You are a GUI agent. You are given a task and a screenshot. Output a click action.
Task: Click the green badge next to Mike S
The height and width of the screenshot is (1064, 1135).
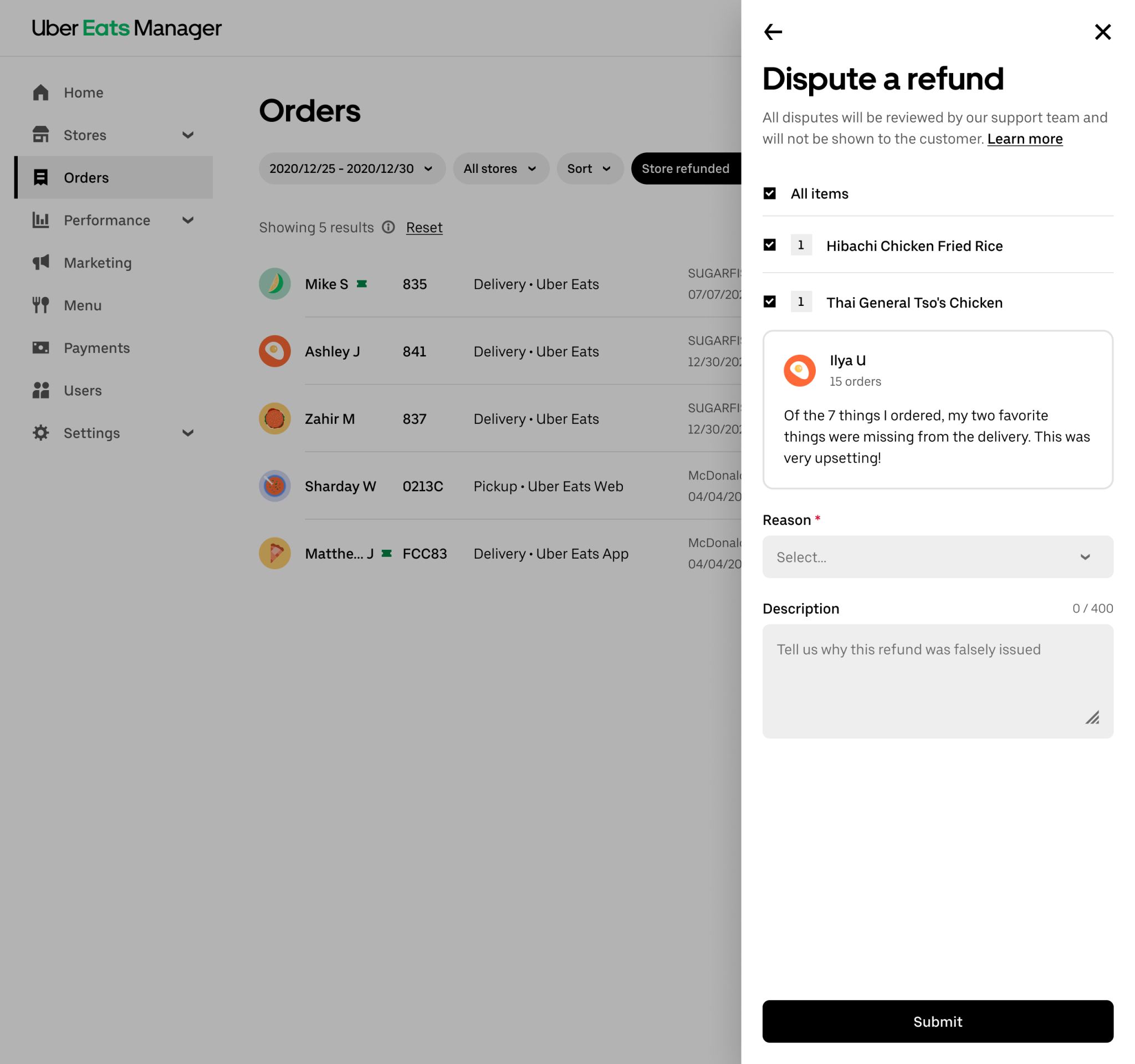[x=362, y=284]
